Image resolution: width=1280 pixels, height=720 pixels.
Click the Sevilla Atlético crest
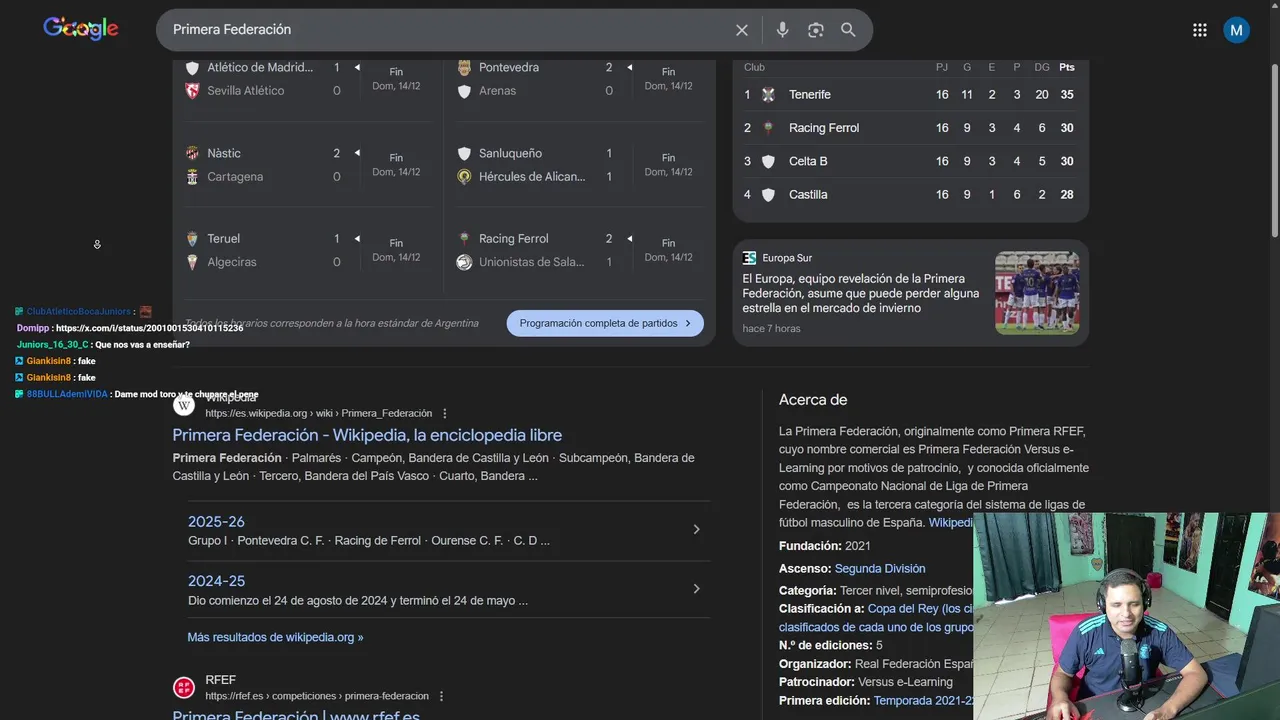tap(192, 91)
